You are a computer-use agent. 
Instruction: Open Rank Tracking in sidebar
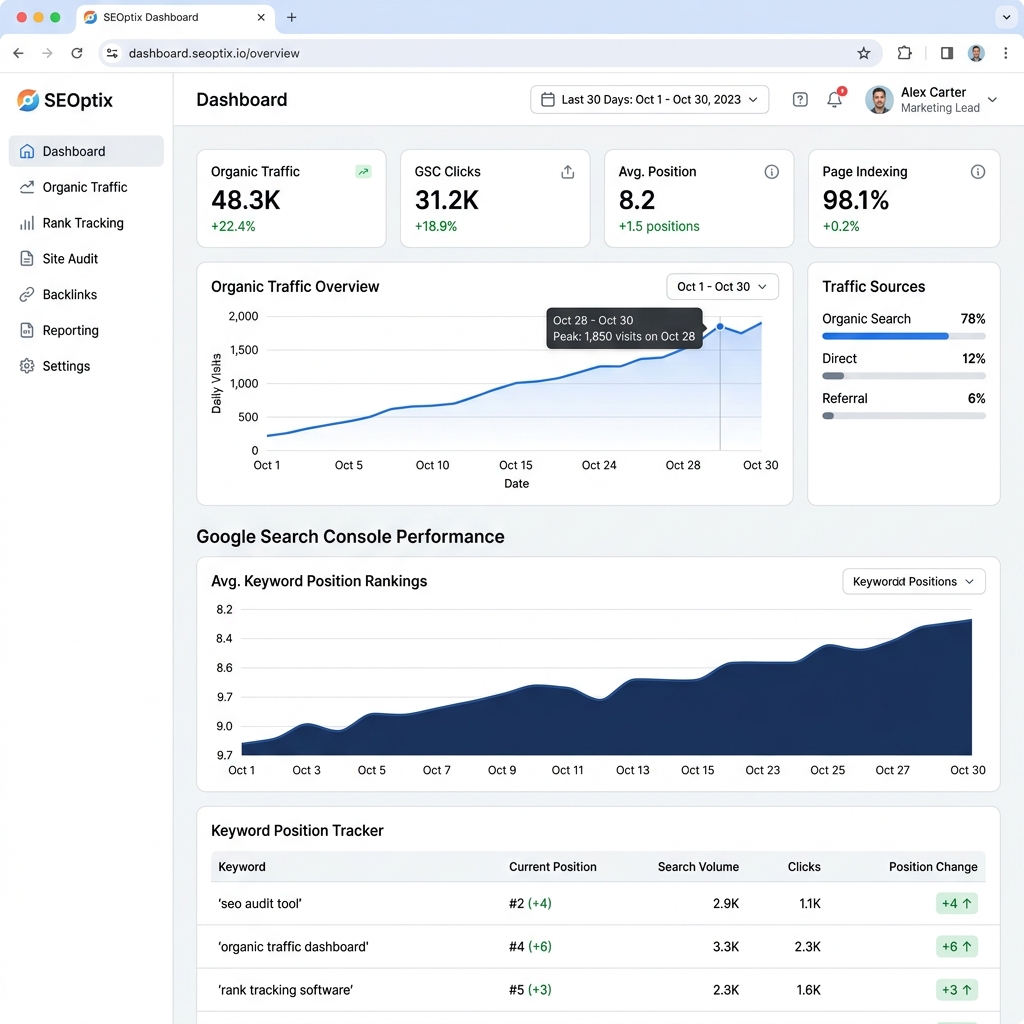[x=86, y=223]
